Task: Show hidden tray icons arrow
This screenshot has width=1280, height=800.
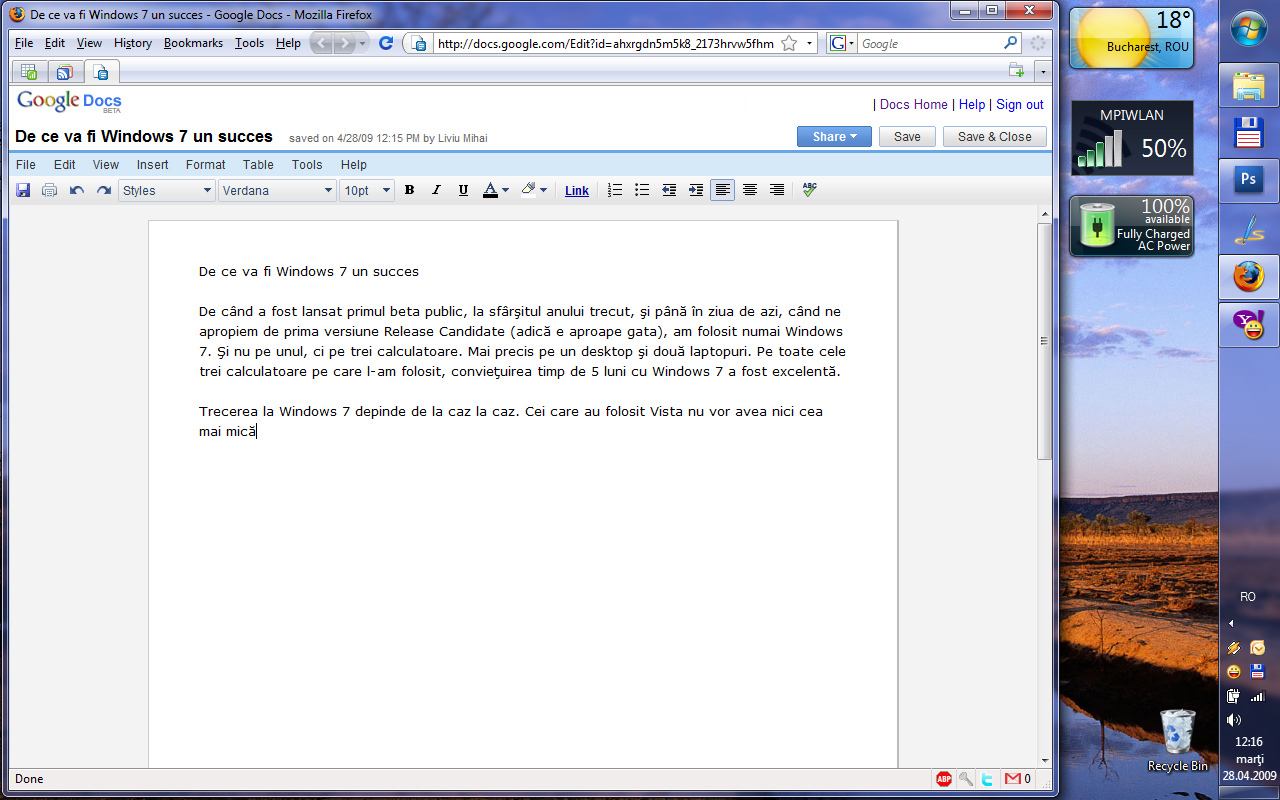Action: click(1231, 623)
